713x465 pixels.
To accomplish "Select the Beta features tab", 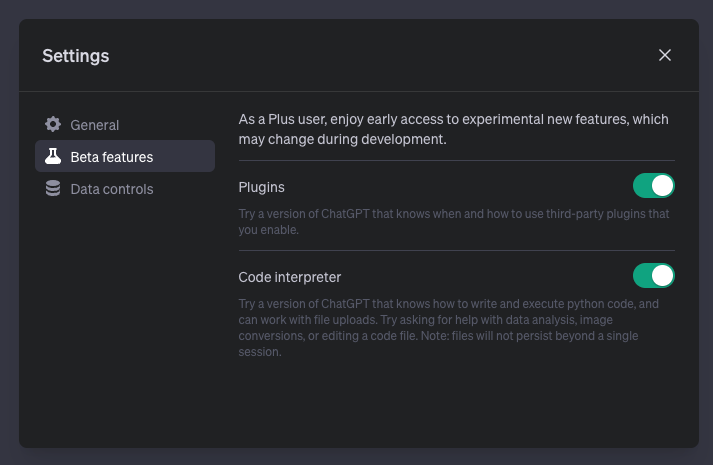I will point(125,156).
